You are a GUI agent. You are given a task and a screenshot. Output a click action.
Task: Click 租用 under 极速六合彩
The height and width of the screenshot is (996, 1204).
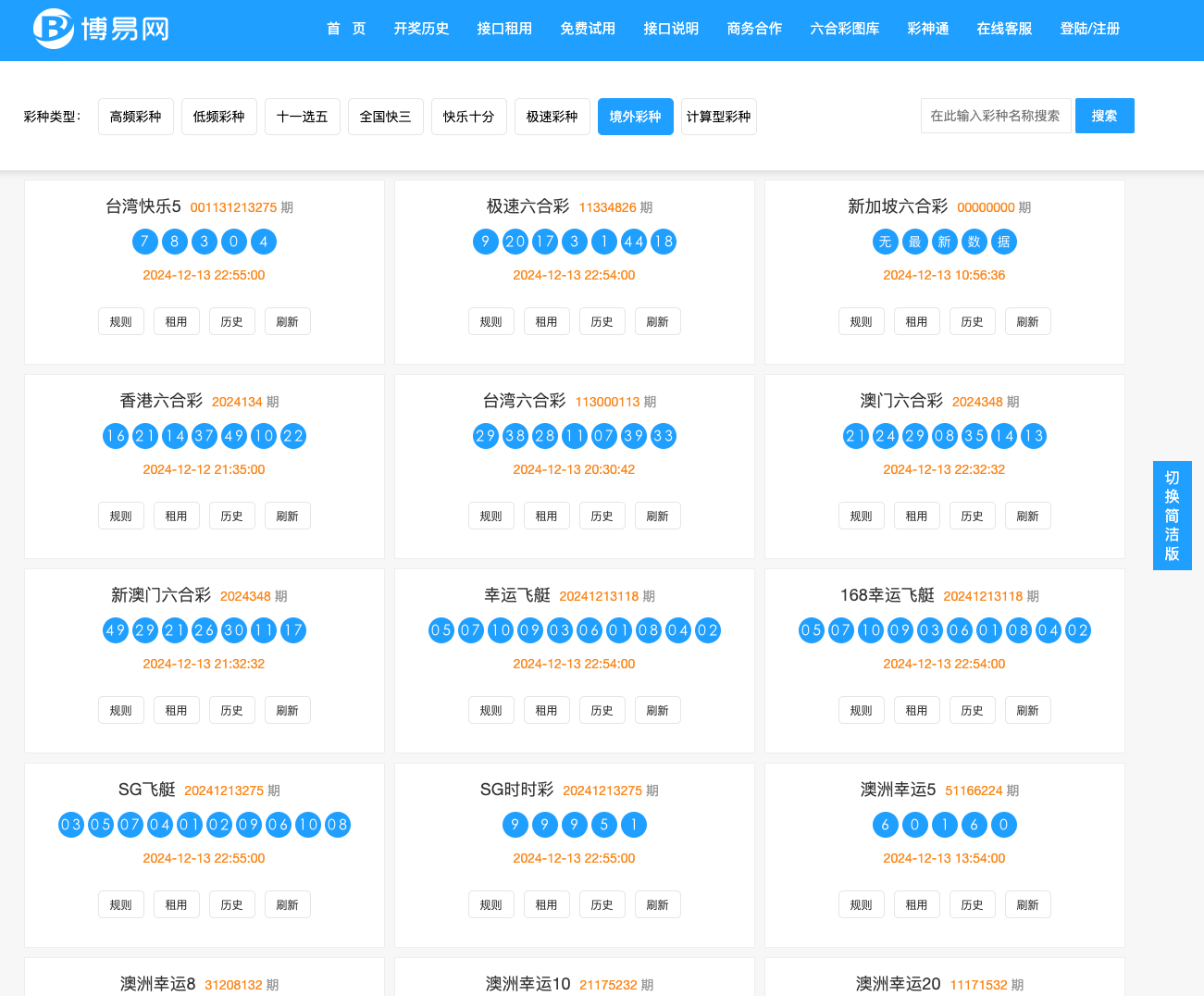pyautogui.click(x=546, y=322)
